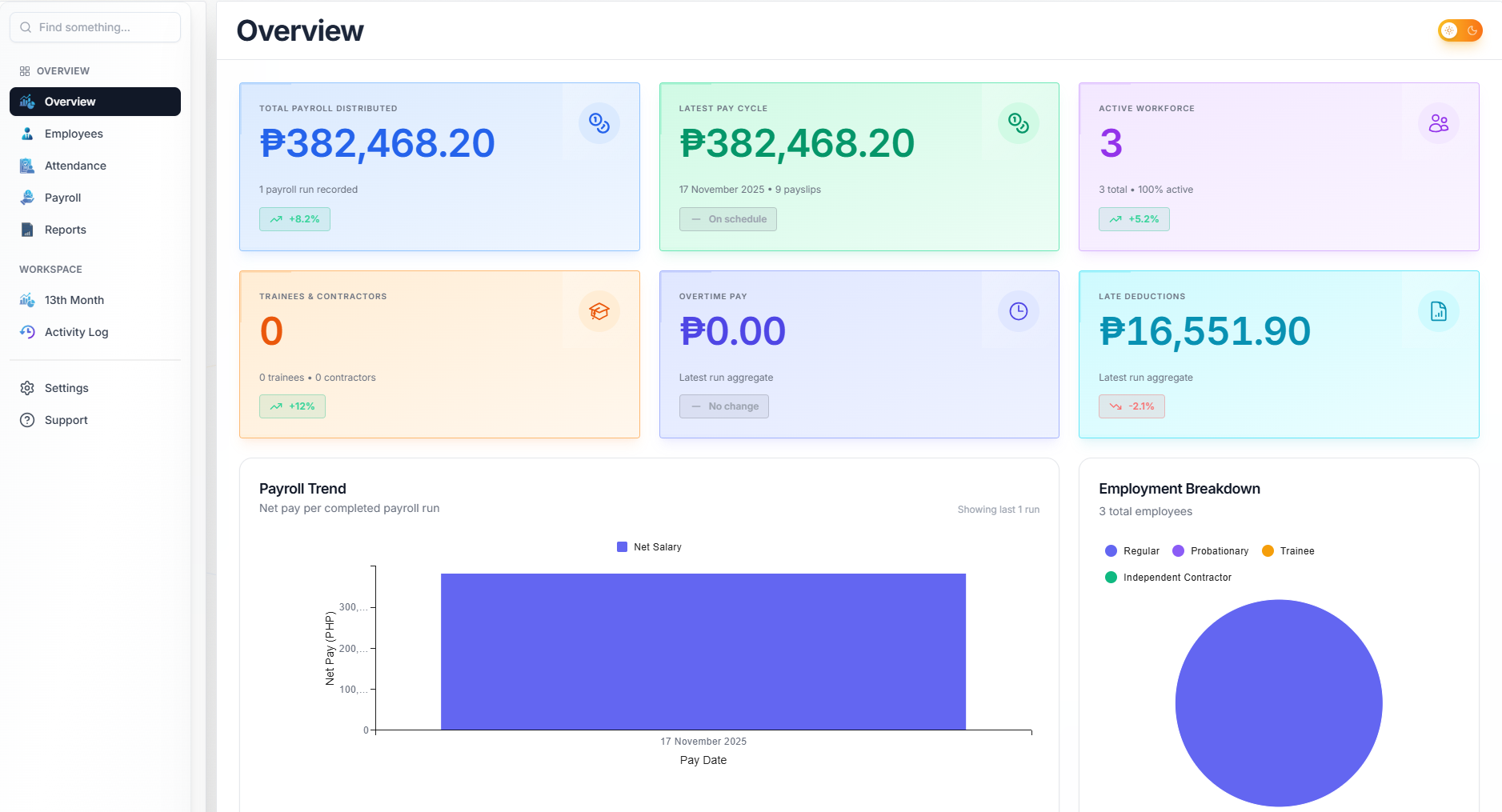Click the document icon on Late Deductions card
The width and height of the screenshot is (1502, 812).
coord(1439,311)
